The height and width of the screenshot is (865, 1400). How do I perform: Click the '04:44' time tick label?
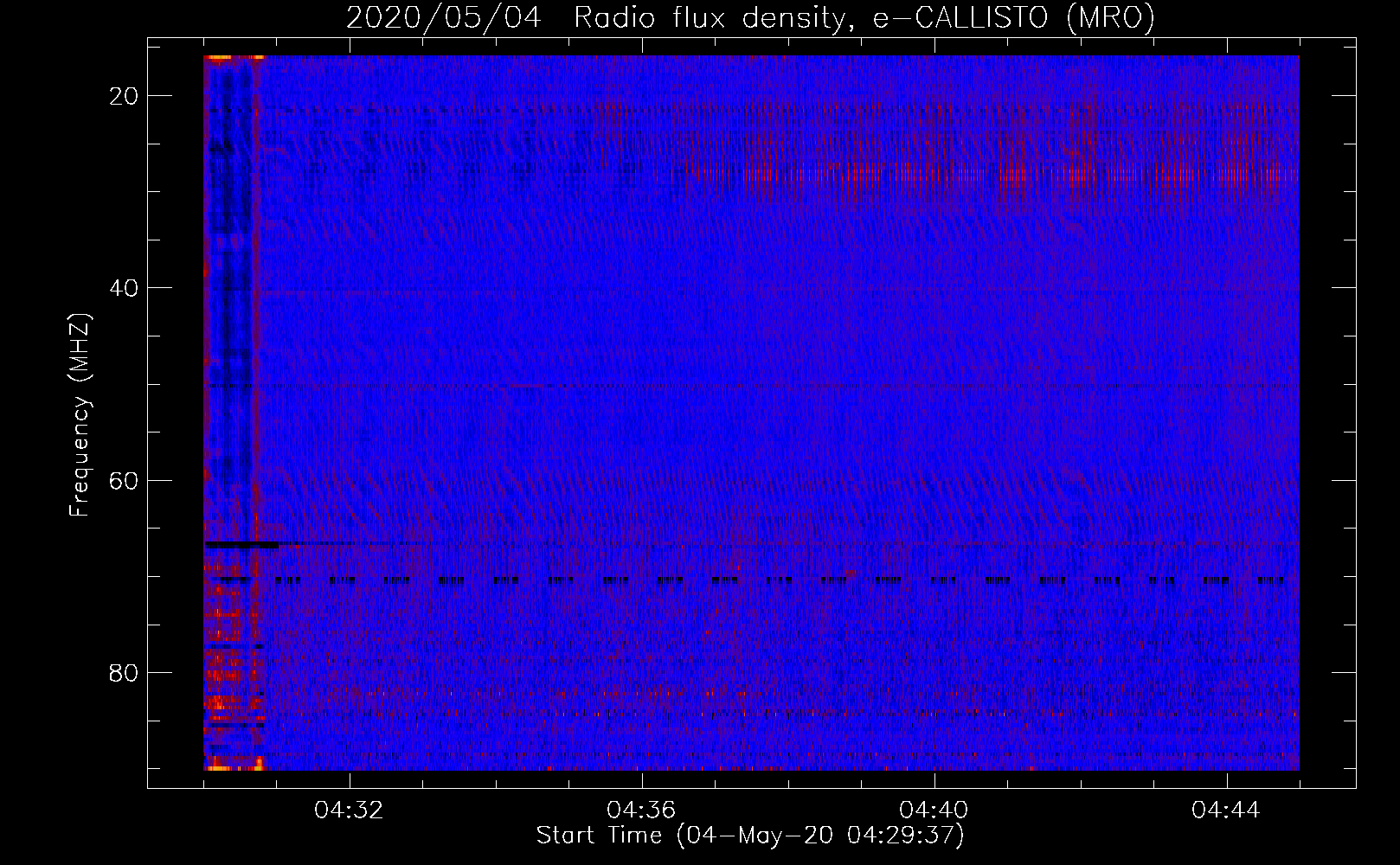[1227, 811]
